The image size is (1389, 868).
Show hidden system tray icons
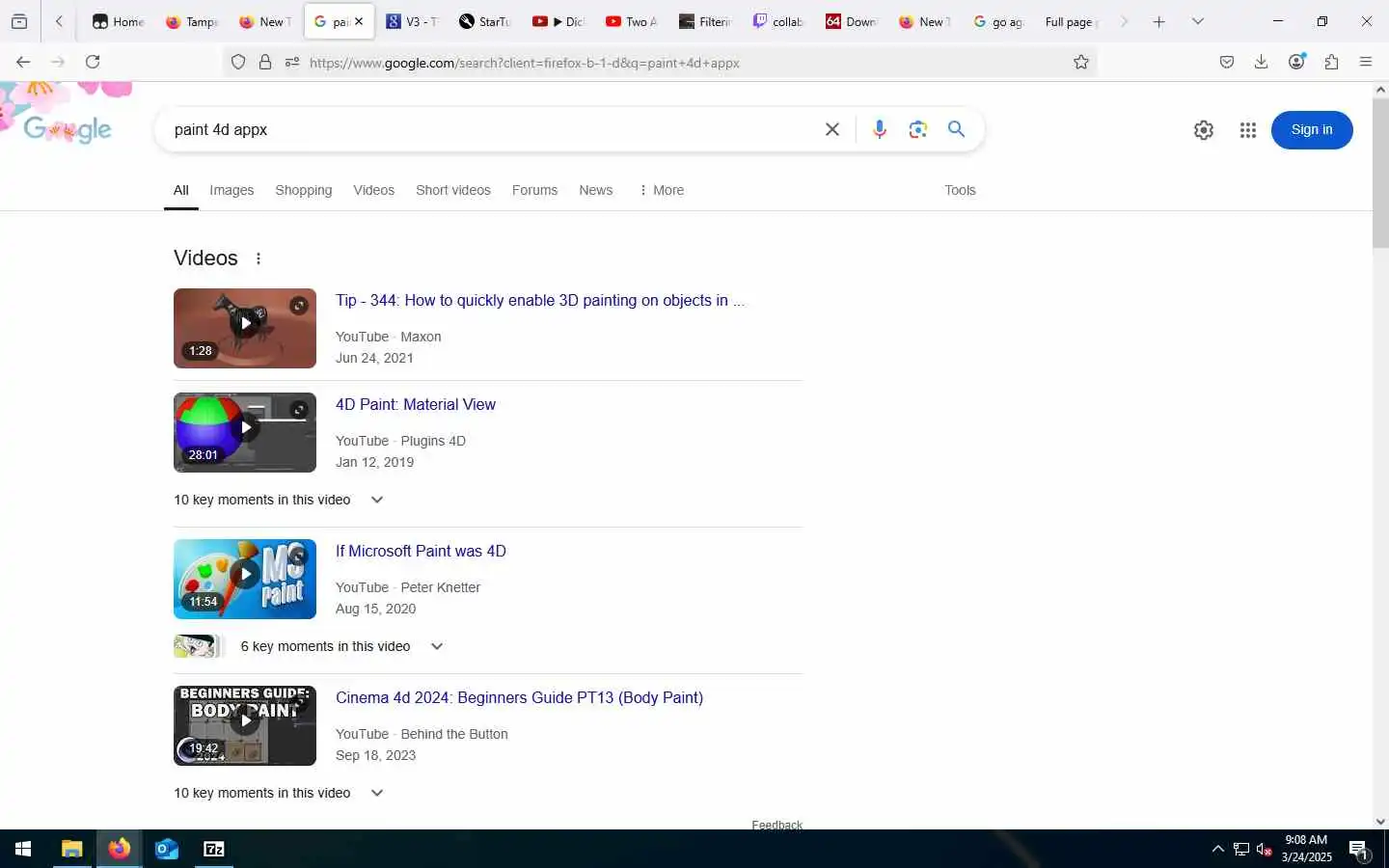[x=1217, y=849]
